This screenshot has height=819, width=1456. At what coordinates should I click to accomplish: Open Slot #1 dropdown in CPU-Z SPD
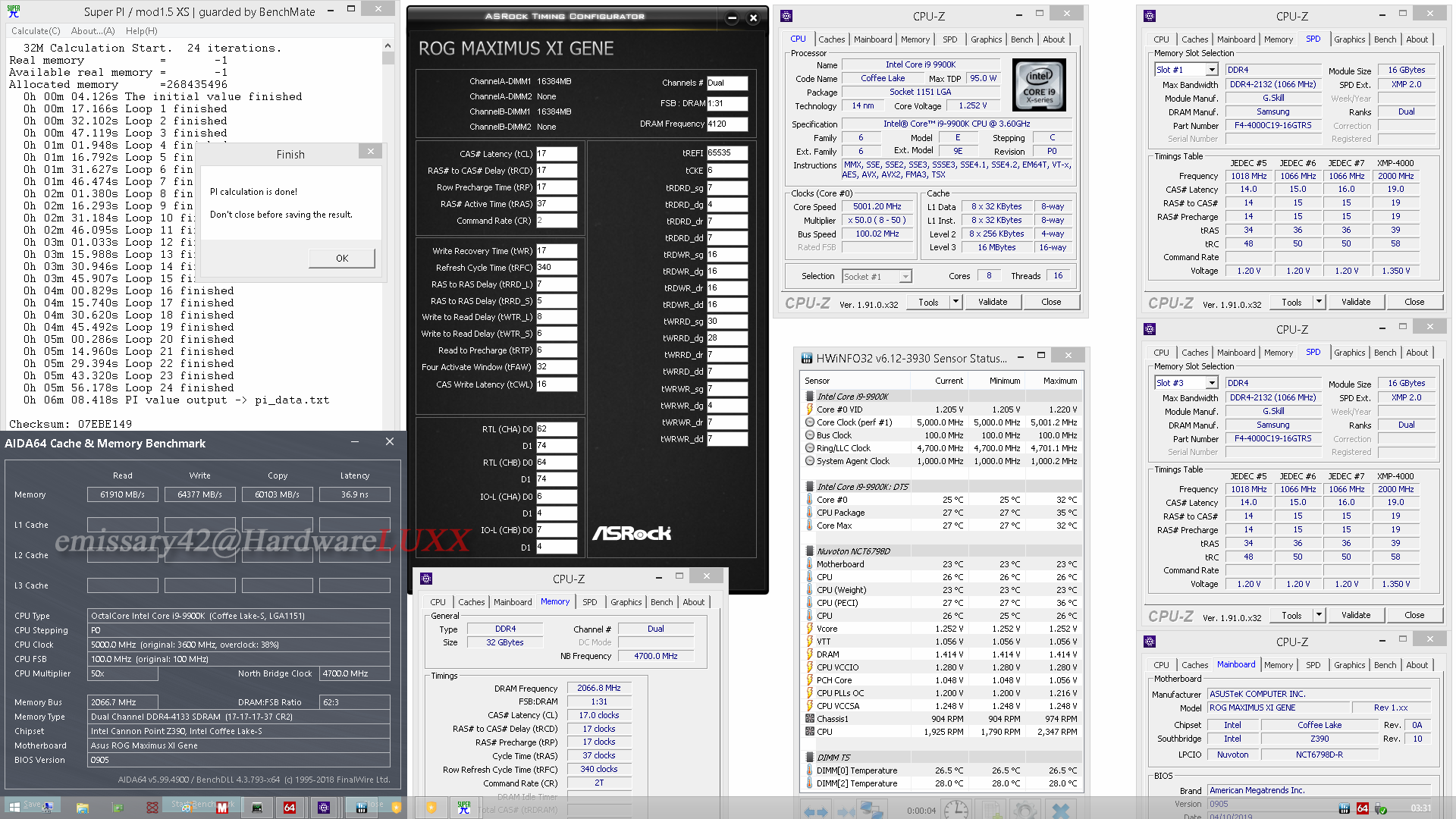(x=1212, y=70)
